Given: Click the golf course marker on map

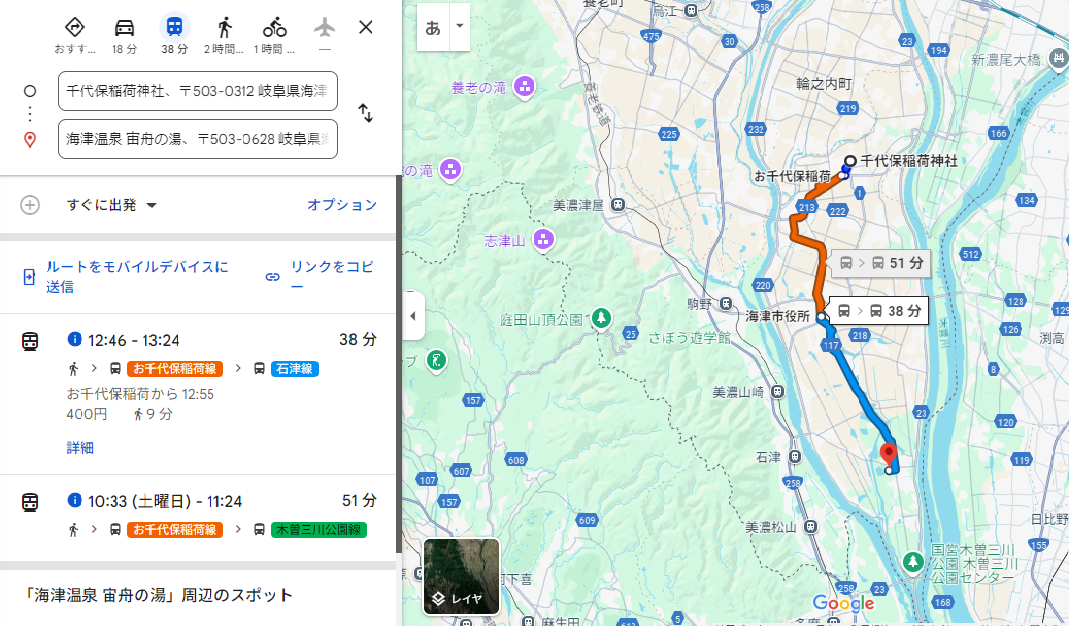Looking at the screenshot, I should [437, 360].
